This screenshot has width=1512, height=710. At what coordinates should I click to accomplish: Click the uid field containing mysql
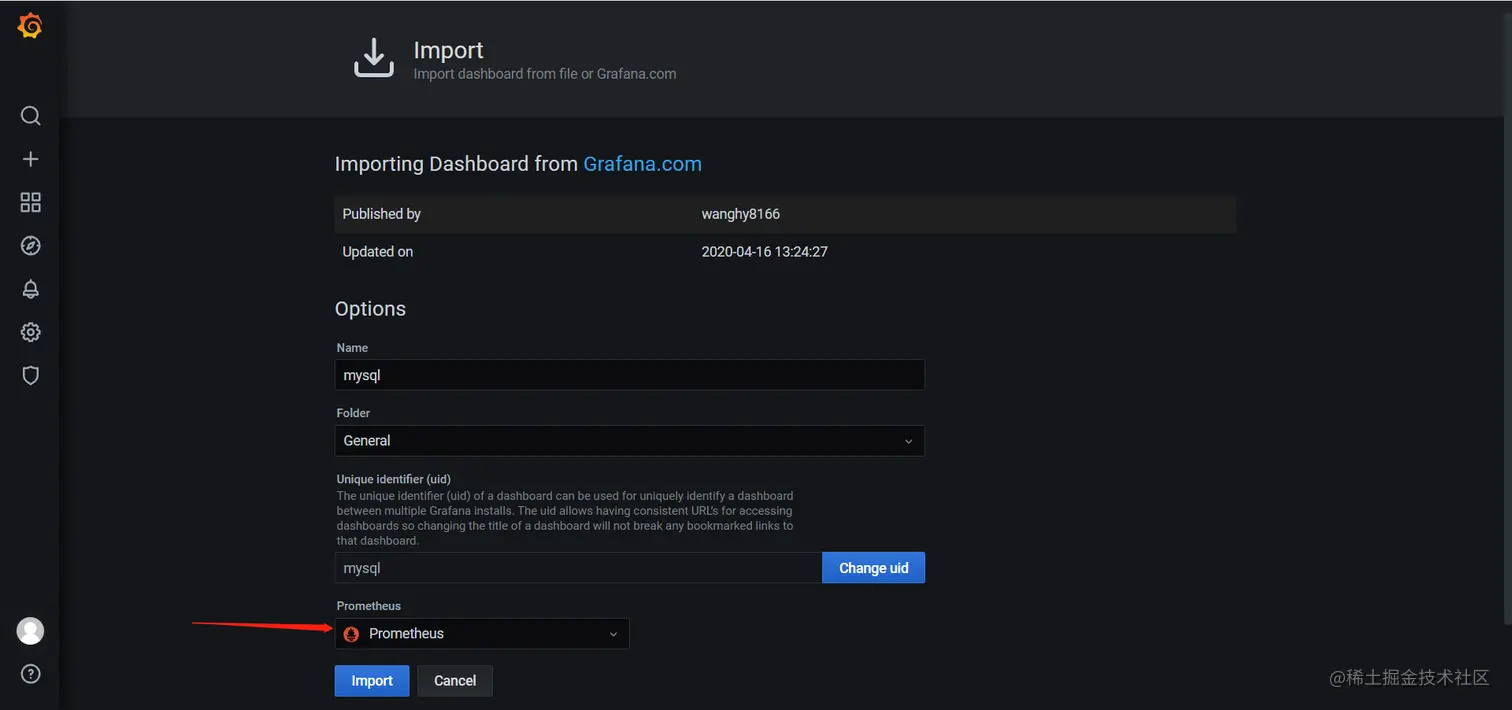[578, 568]
